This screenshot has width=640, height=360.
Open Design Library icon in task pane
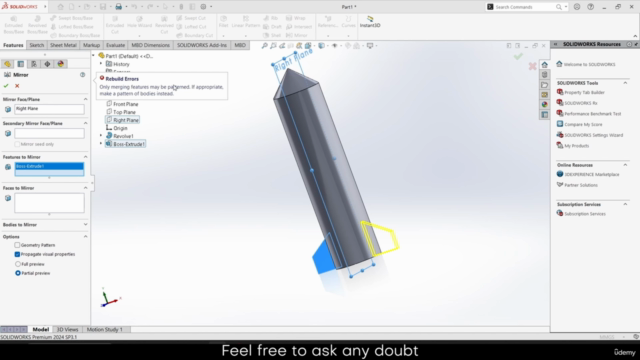[544, 75]
